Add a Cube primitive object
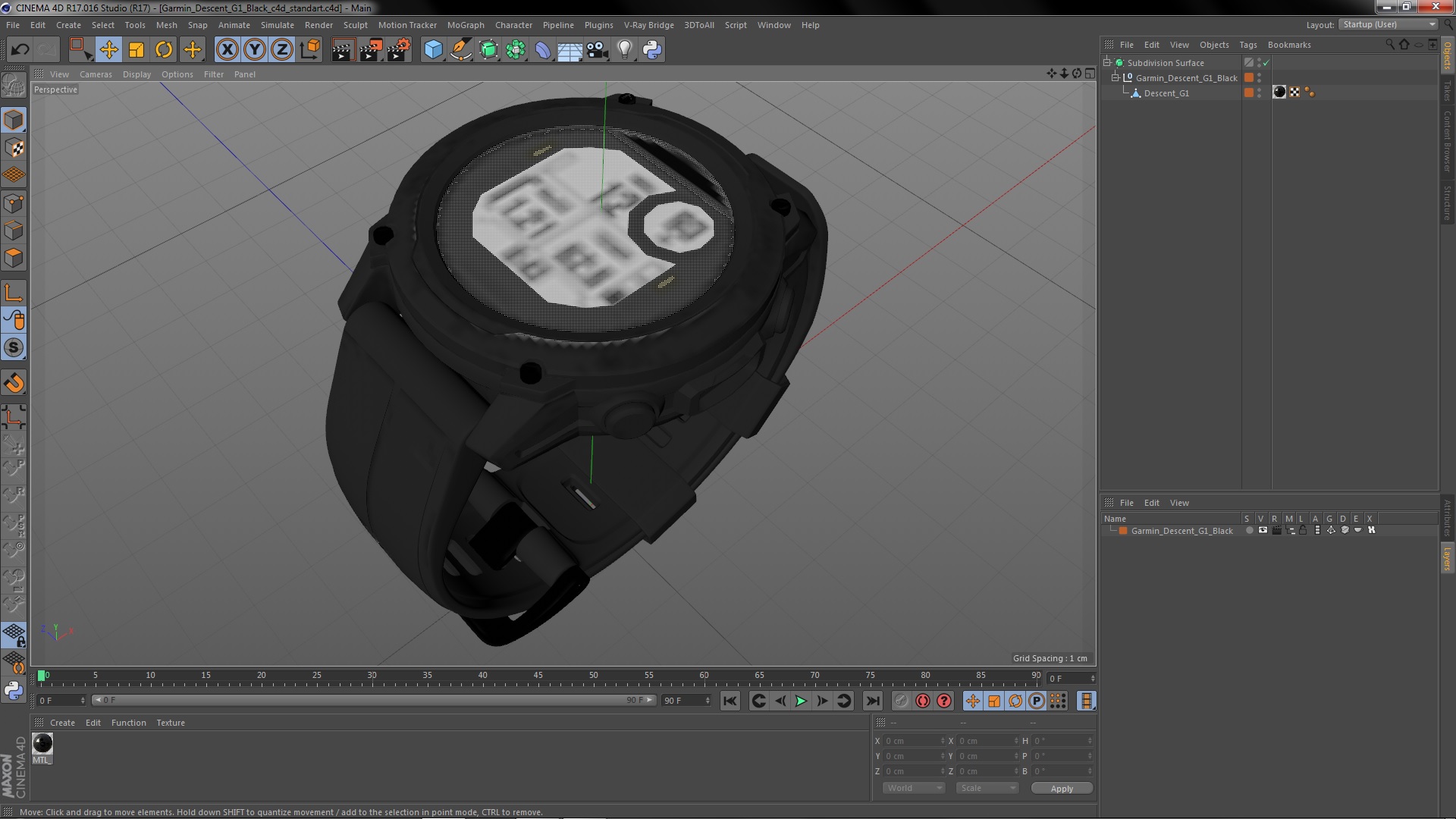1456x819 pixels. click(433, 50)
